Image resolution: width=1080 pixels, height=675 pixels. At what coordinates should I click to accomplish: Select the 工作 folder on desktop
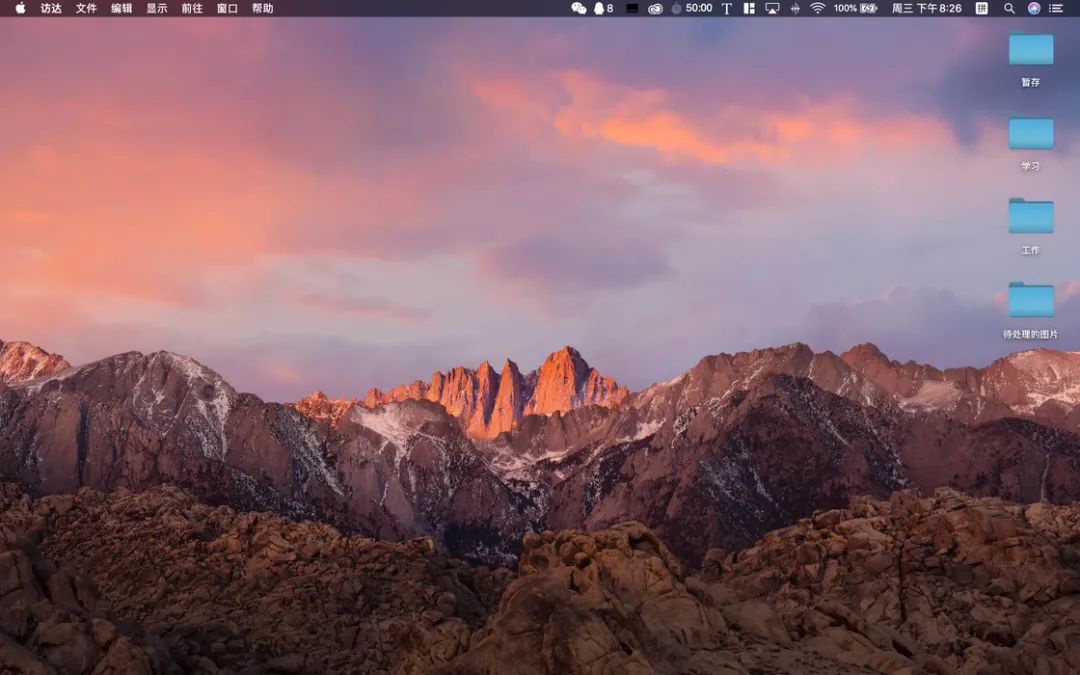(x=1030, y=217)
